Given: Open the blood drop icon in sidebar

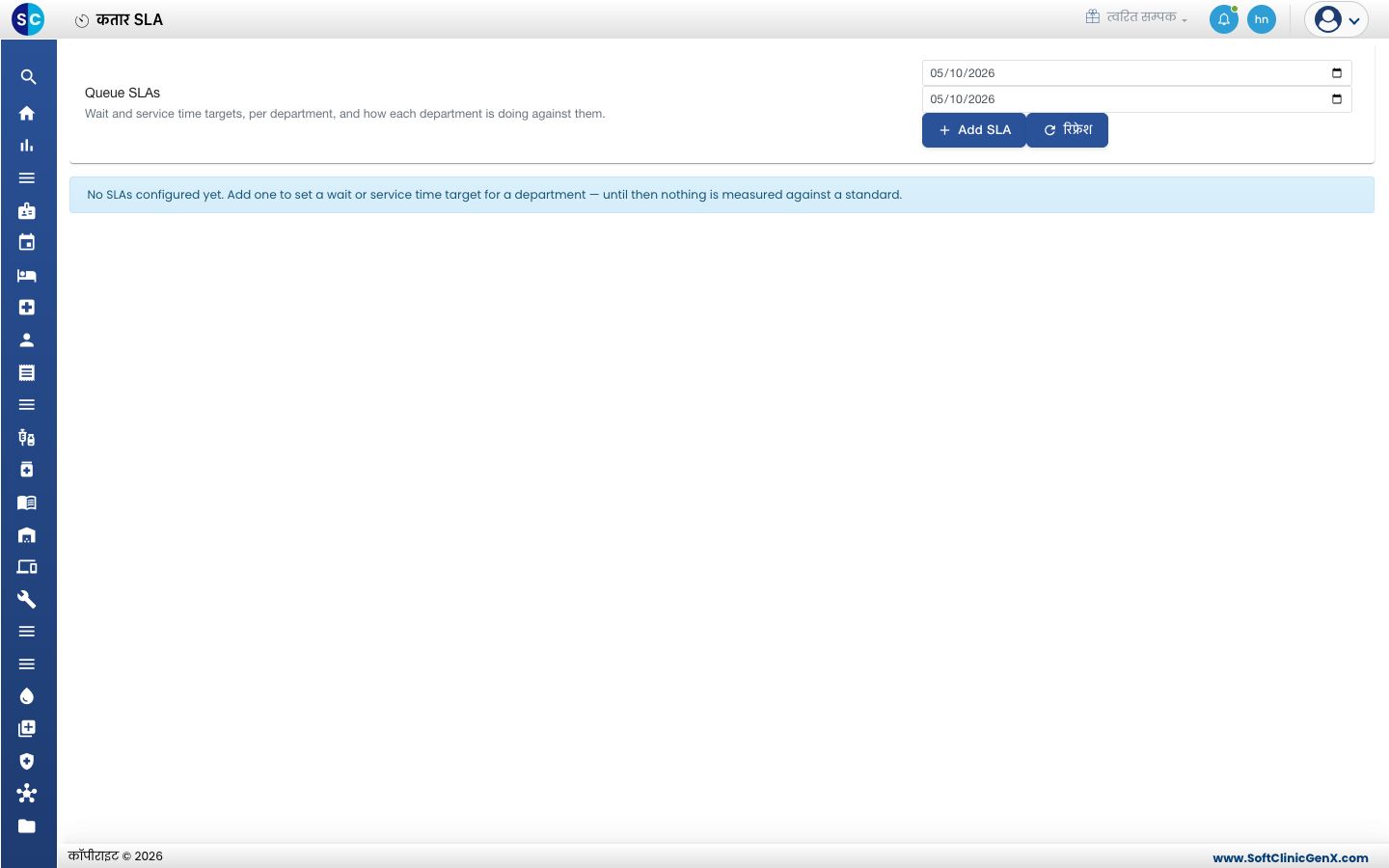Looking at the screenshot, I should coord(27,696).
